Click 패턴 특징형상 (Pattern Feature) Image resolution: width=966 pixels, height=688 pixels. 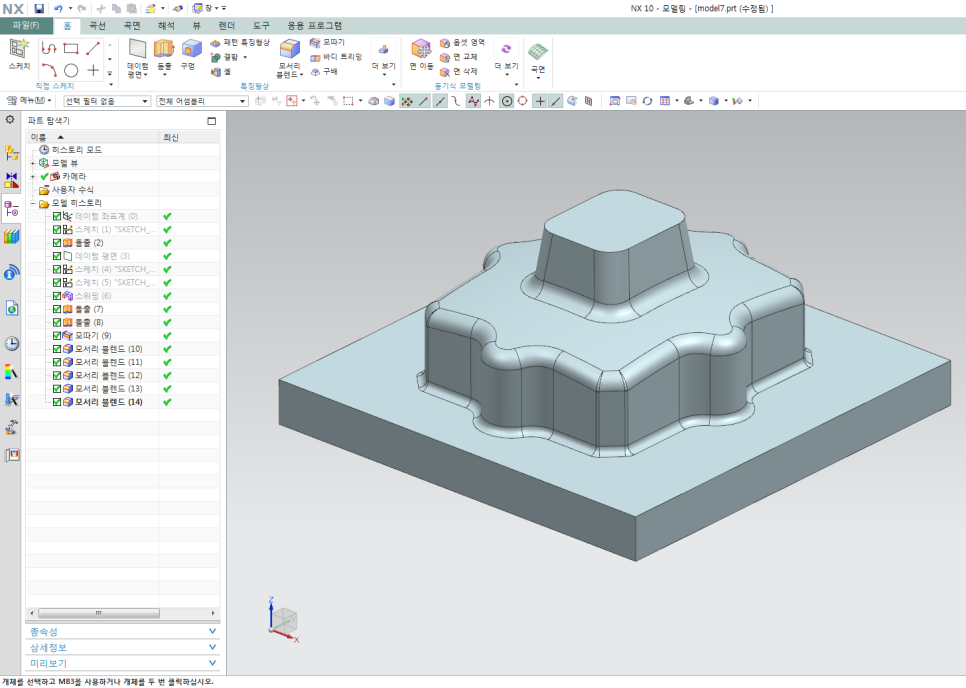240,42
